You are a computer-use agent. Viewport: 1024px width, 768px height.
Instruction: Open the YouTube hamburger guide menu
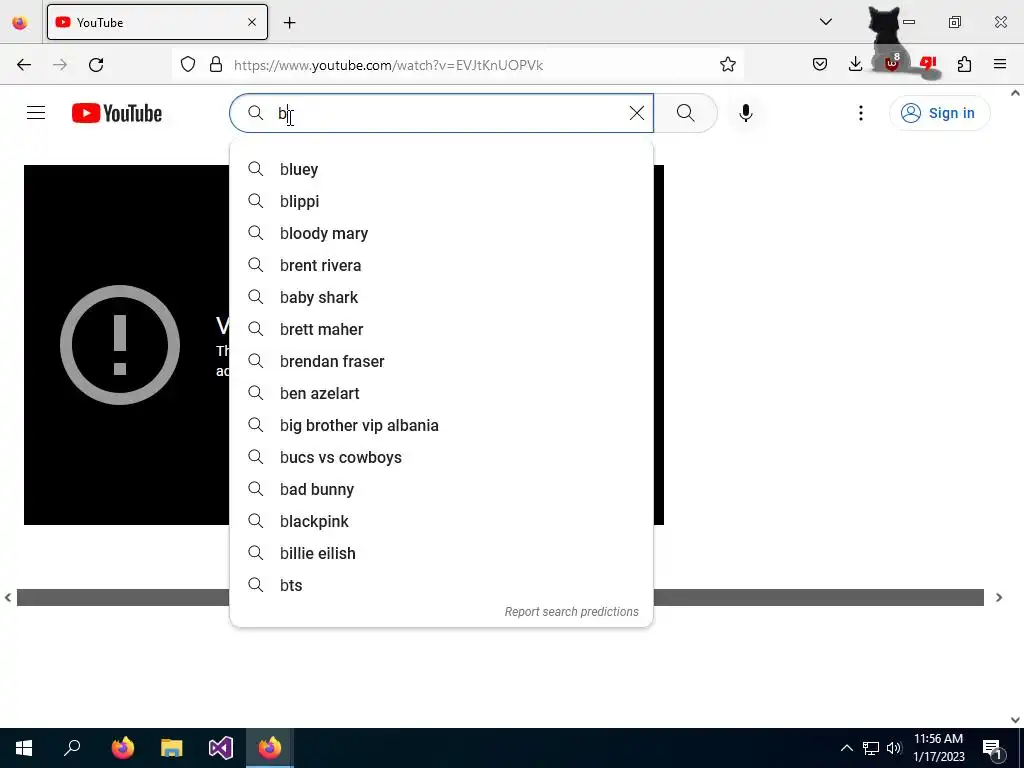pyautogui.click(x=36, y=113)
